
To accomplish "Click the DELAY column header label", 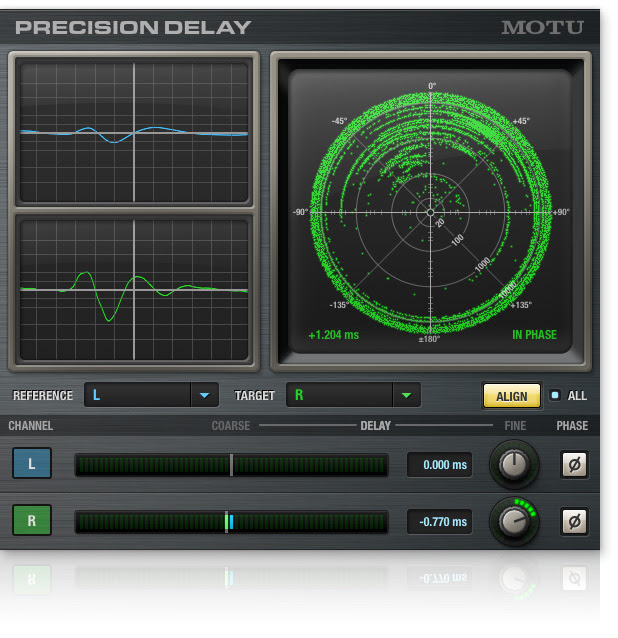I will pos(375,426).
